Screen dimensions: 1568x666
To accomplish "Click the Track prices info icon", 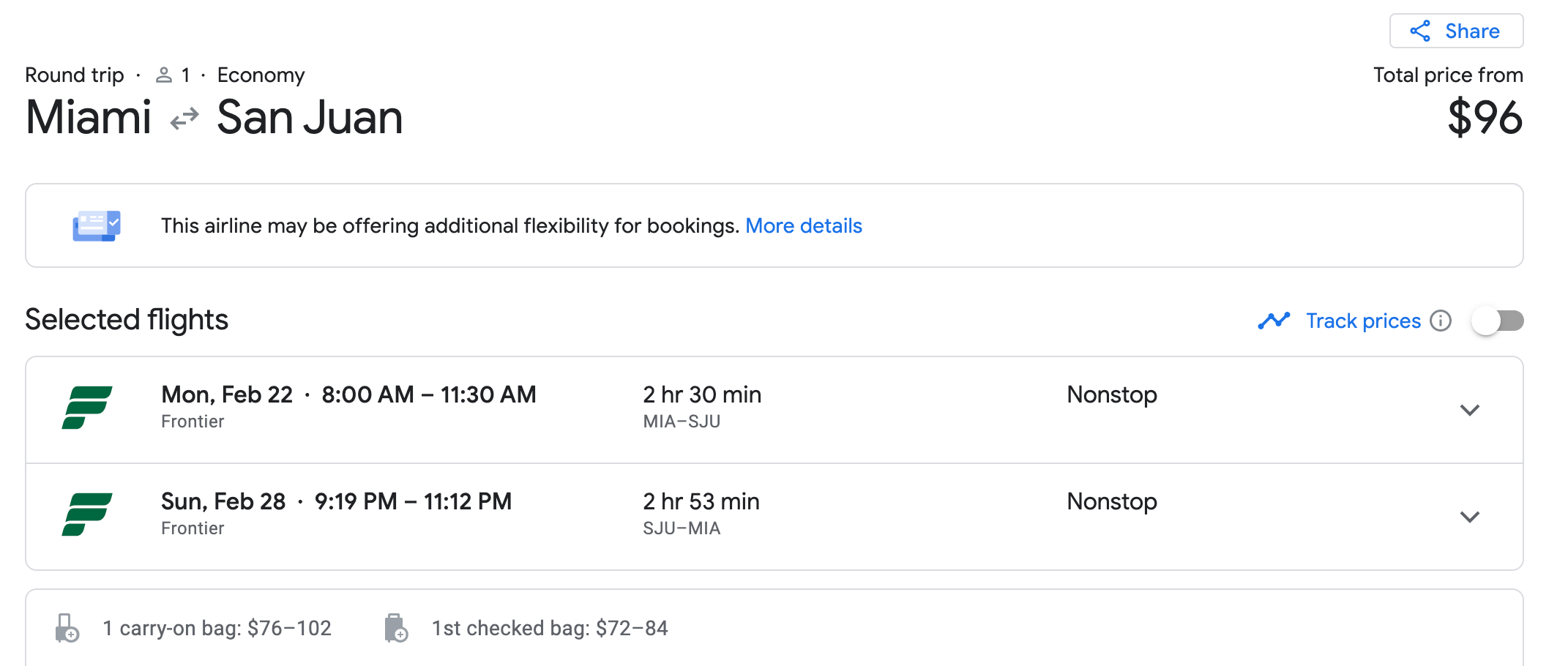I will pos(1441,321).
